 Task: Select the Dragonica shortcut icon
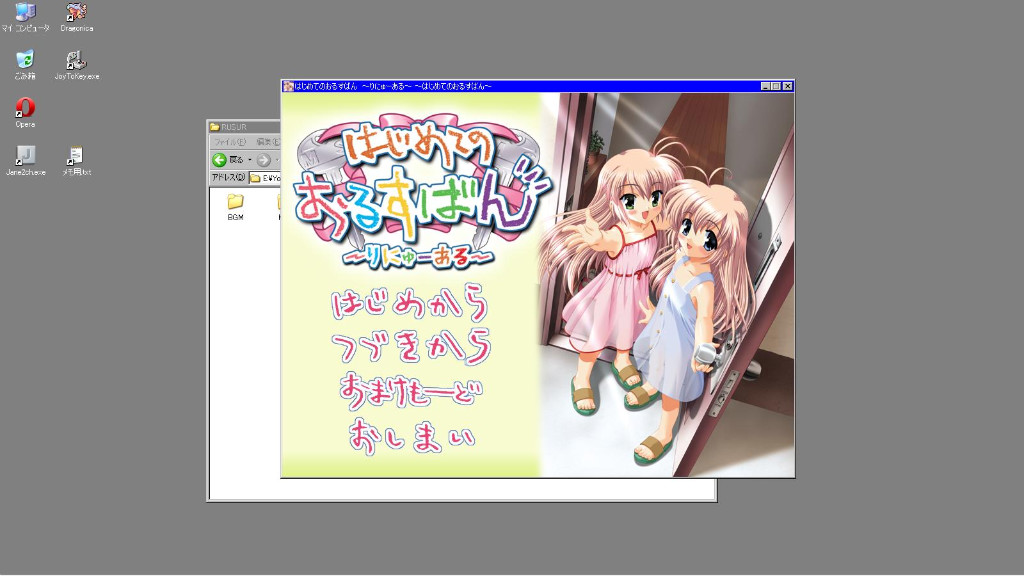point(76,16)
